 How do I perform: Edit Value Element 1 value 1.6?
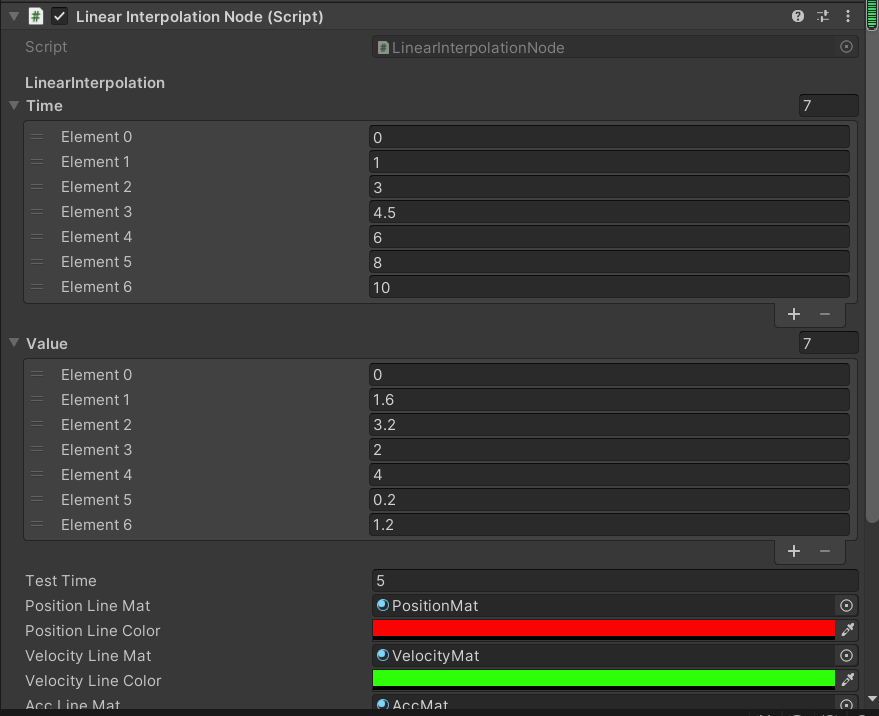pos(609,400)
